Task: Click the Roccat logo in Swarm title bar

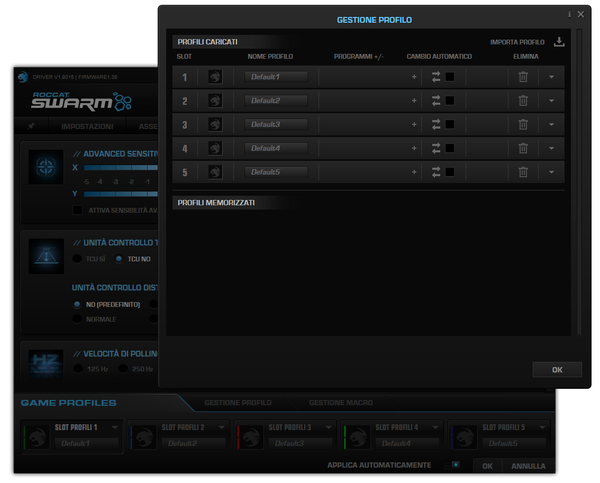Action: (x=23, y=77)
